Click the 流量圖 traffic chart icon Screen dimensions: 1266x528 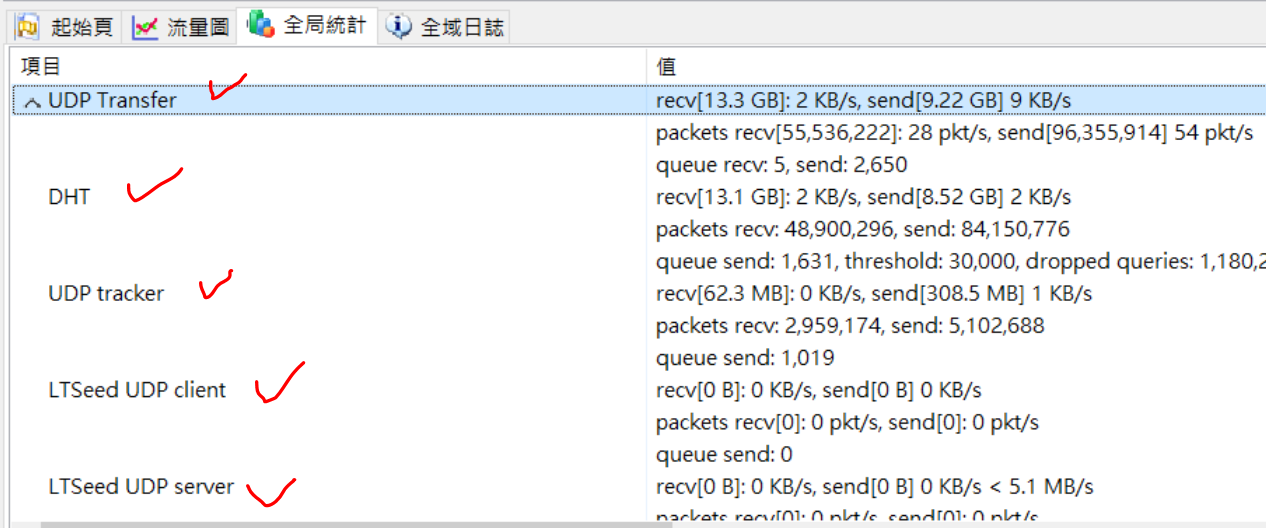pyautogui.click(x=146, y=28)
